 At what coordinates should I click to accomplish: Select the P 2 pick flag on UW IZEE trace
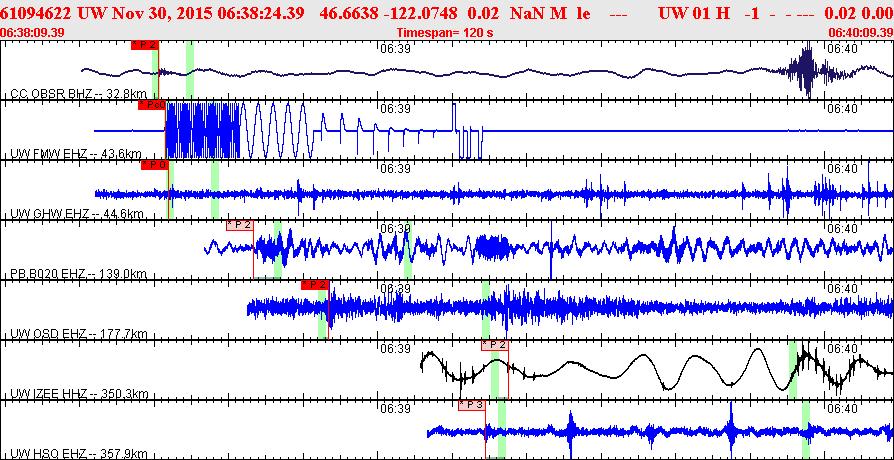click(x=494, y=345)
